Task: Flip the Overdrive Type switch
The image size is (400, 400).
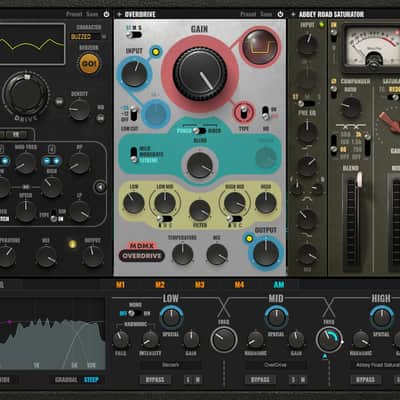Action: point(244,112)
